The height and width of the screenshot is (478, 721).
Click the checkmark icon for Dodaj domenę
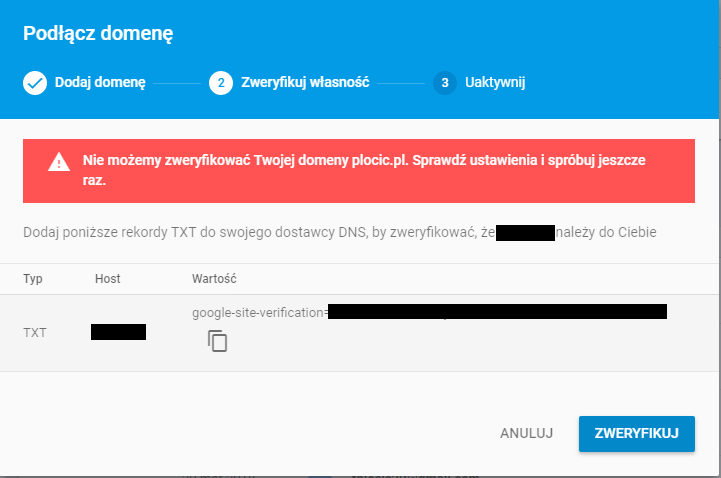tap(35, 83)
